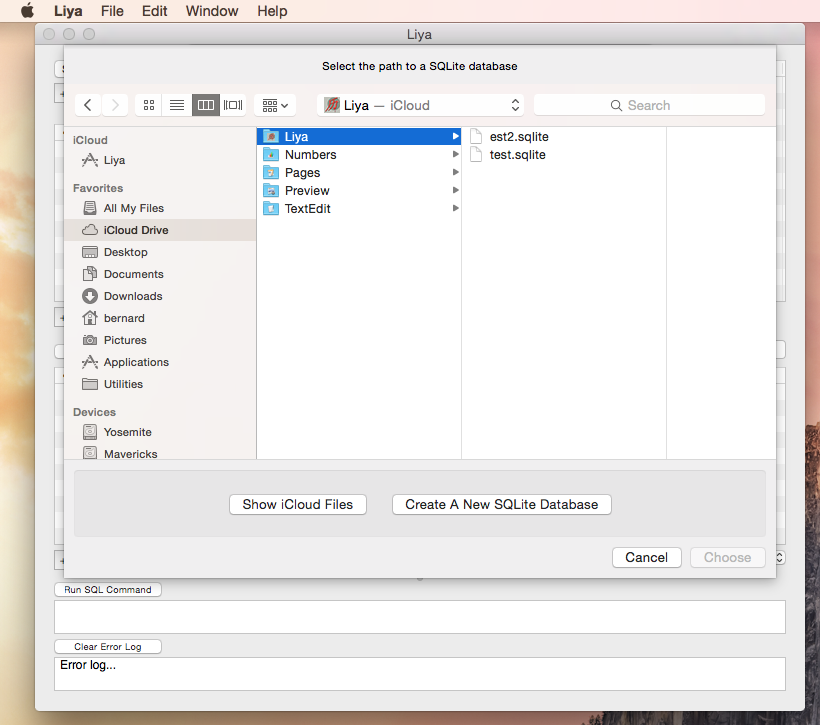
Task: Switch to list view in the file browser
Action: click(x=177, y=104)
